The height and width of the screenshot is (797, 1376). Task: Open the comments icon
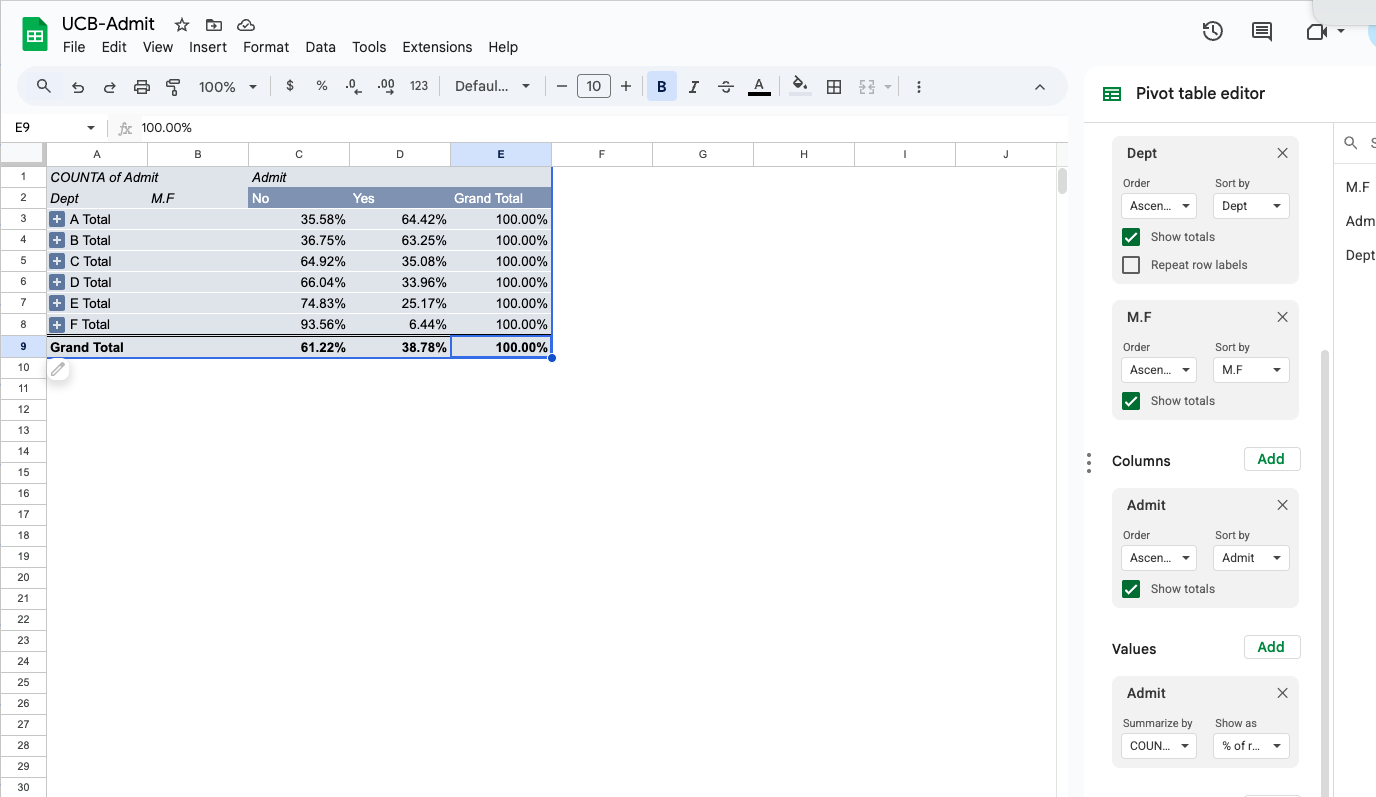point(1262,31)
